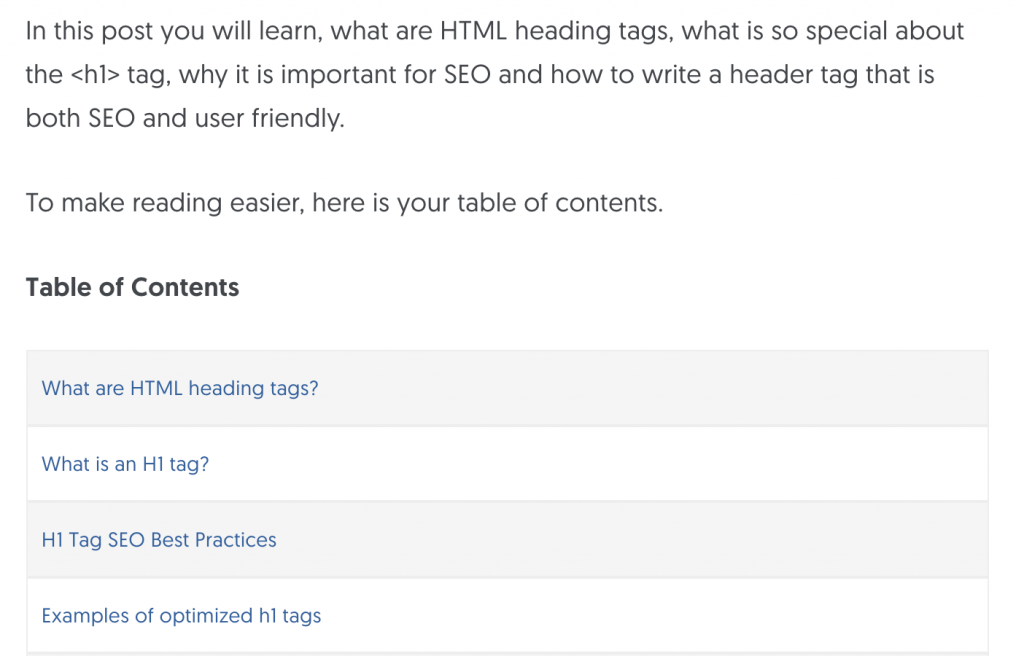Click the '<h1>' tag text in intro paragraph
The height and width of the screenshot is (656, 1024).
95,75
